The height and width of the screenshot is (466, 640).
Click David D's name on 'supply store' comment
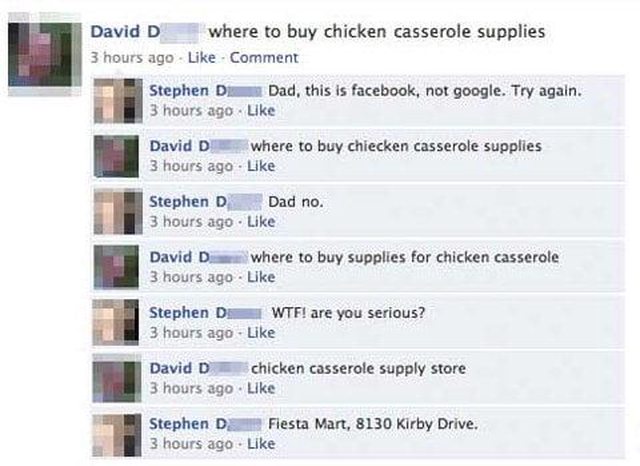click(199, 368)
